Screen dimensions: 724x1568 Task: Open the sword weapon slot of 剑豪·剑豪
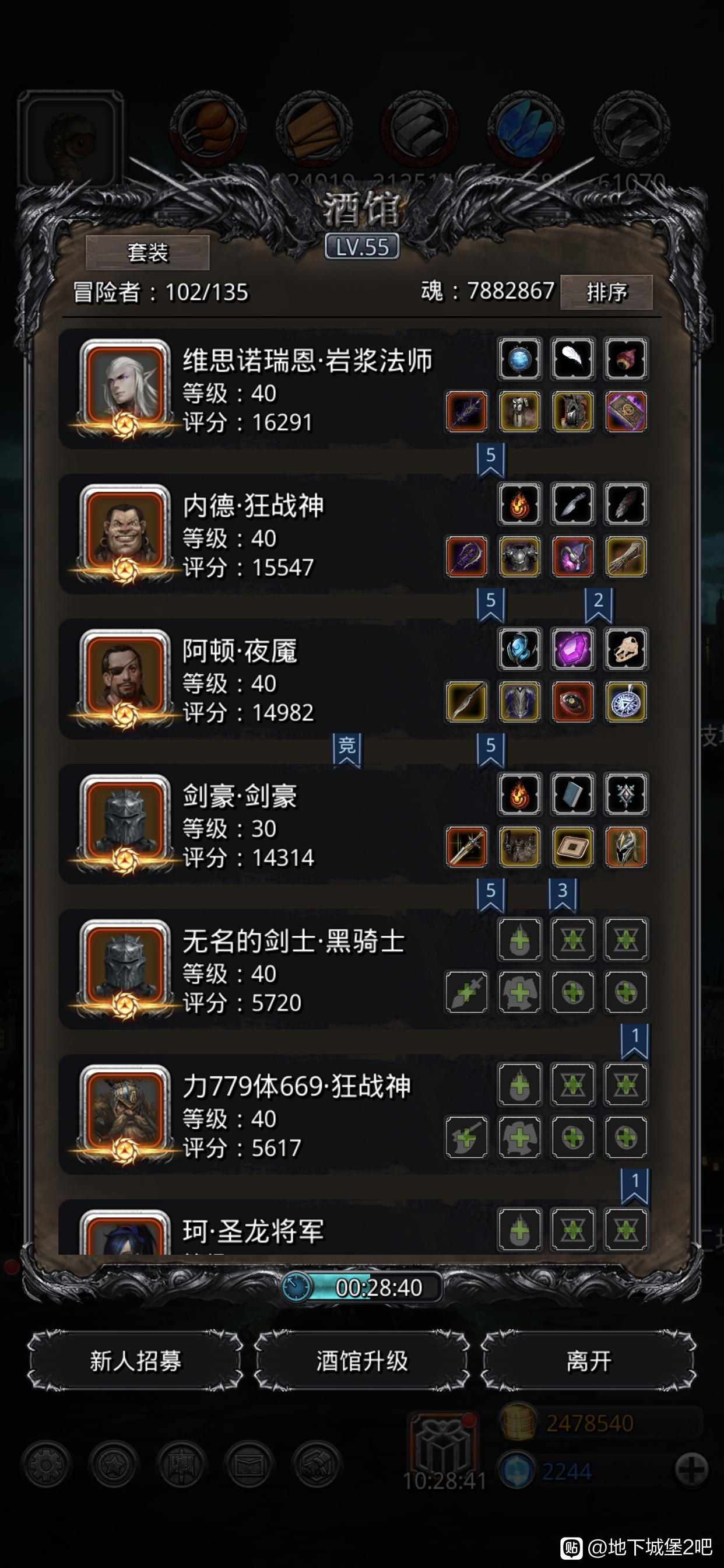tap(466, 846)
